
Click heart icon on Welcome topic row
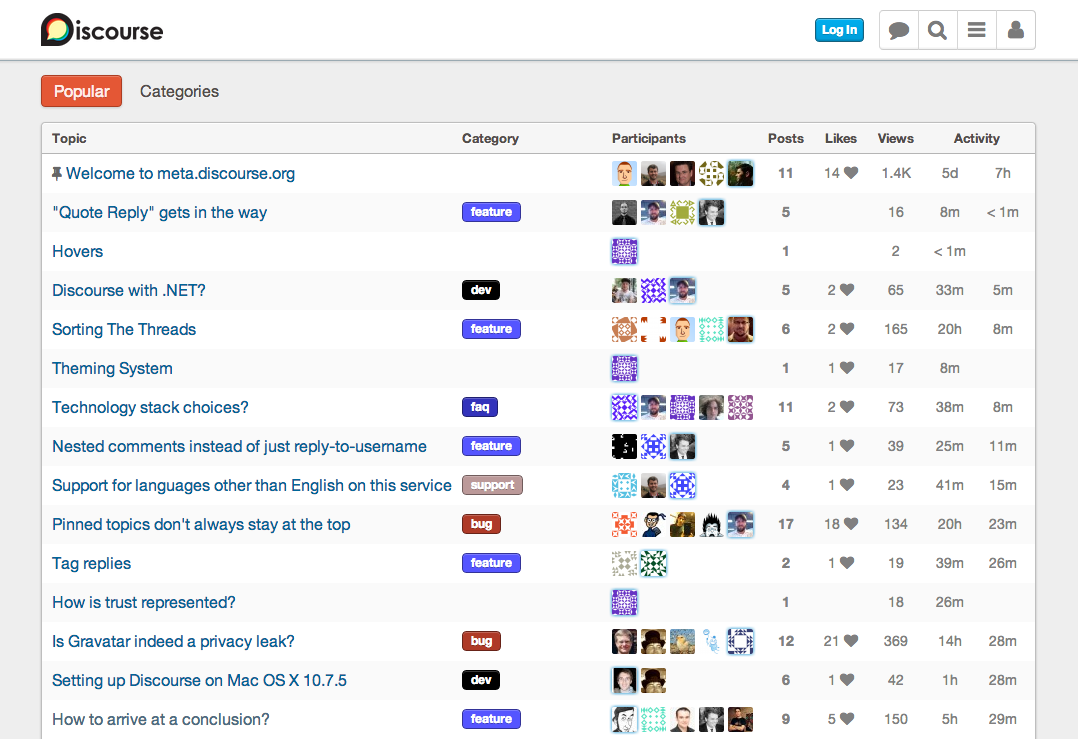coord(851,173)
